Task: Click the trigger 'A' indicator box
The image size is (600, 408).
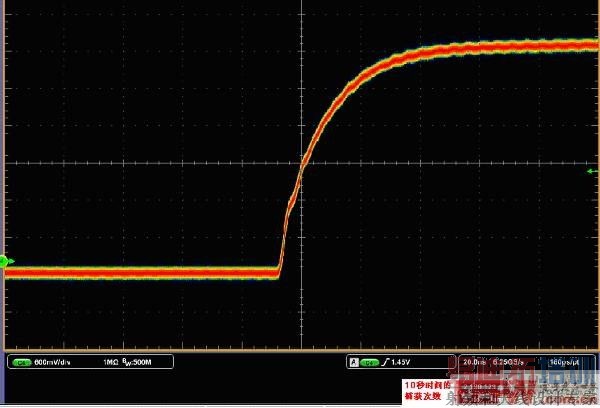Action: click(x=354, y=362)
